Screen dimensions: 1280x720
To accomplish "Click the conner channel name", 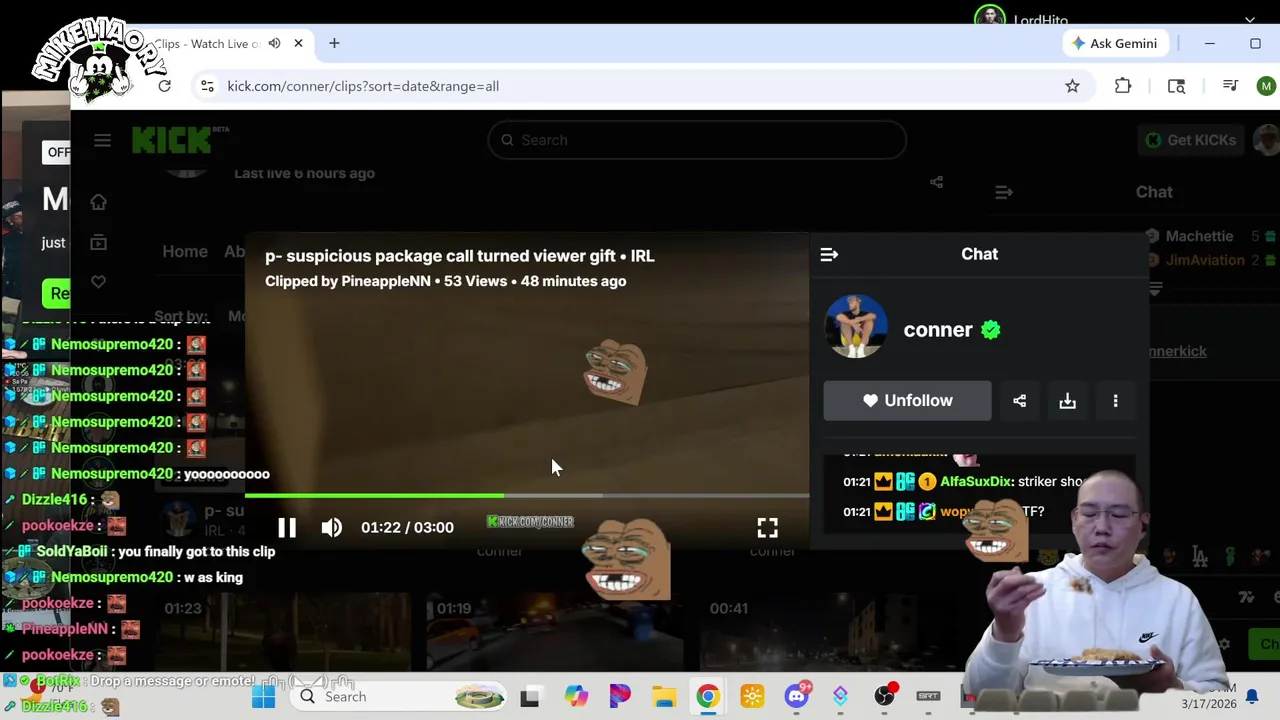I will tap(938, 329).
